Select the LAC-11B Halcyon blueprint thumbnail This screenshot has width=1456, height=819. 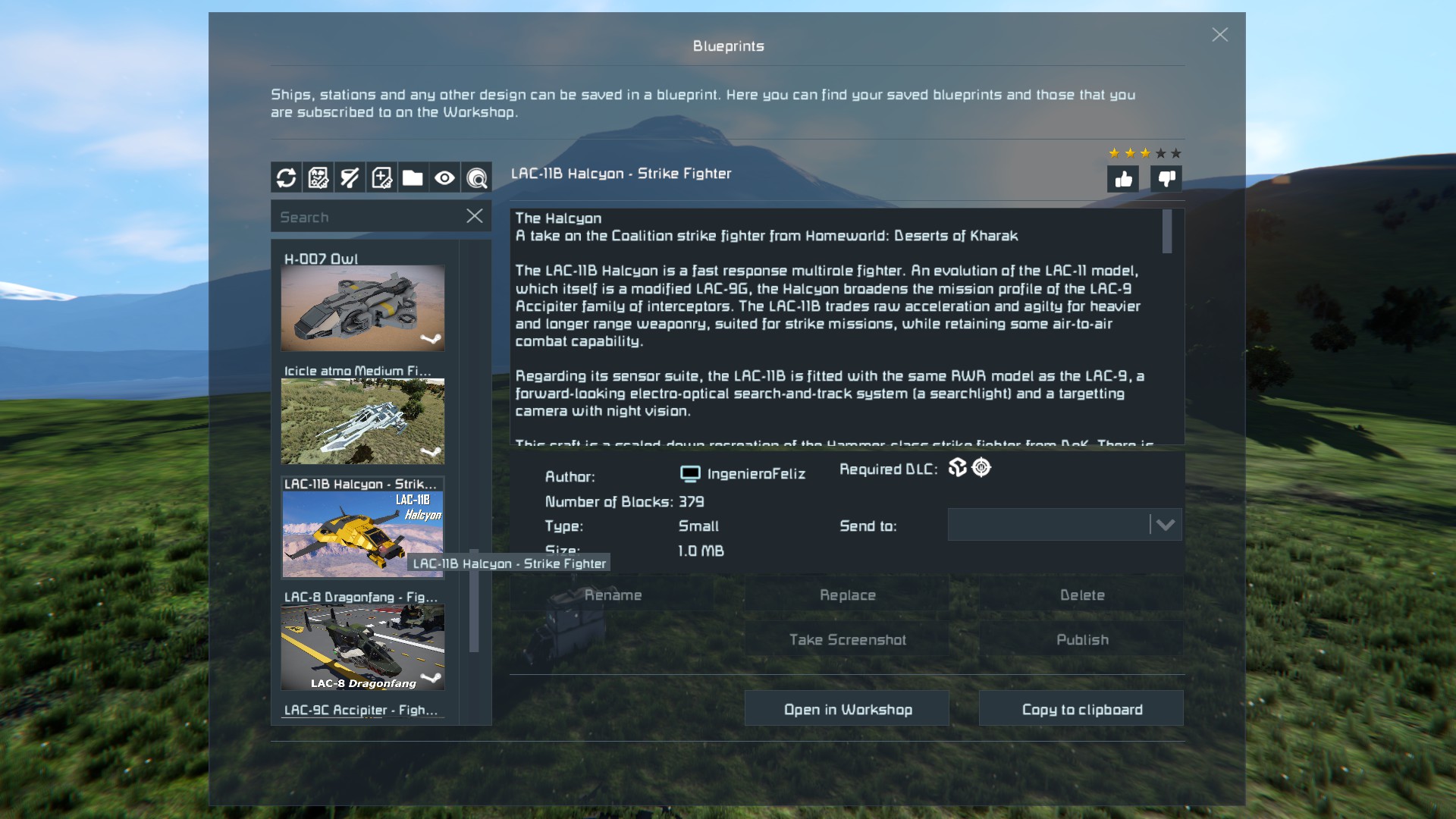(362, 534)
